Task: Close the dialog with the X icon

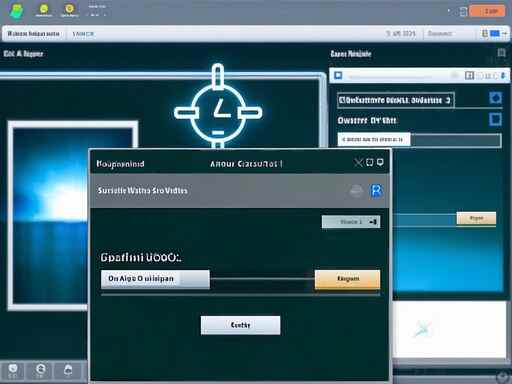Action: pos(358,163)
